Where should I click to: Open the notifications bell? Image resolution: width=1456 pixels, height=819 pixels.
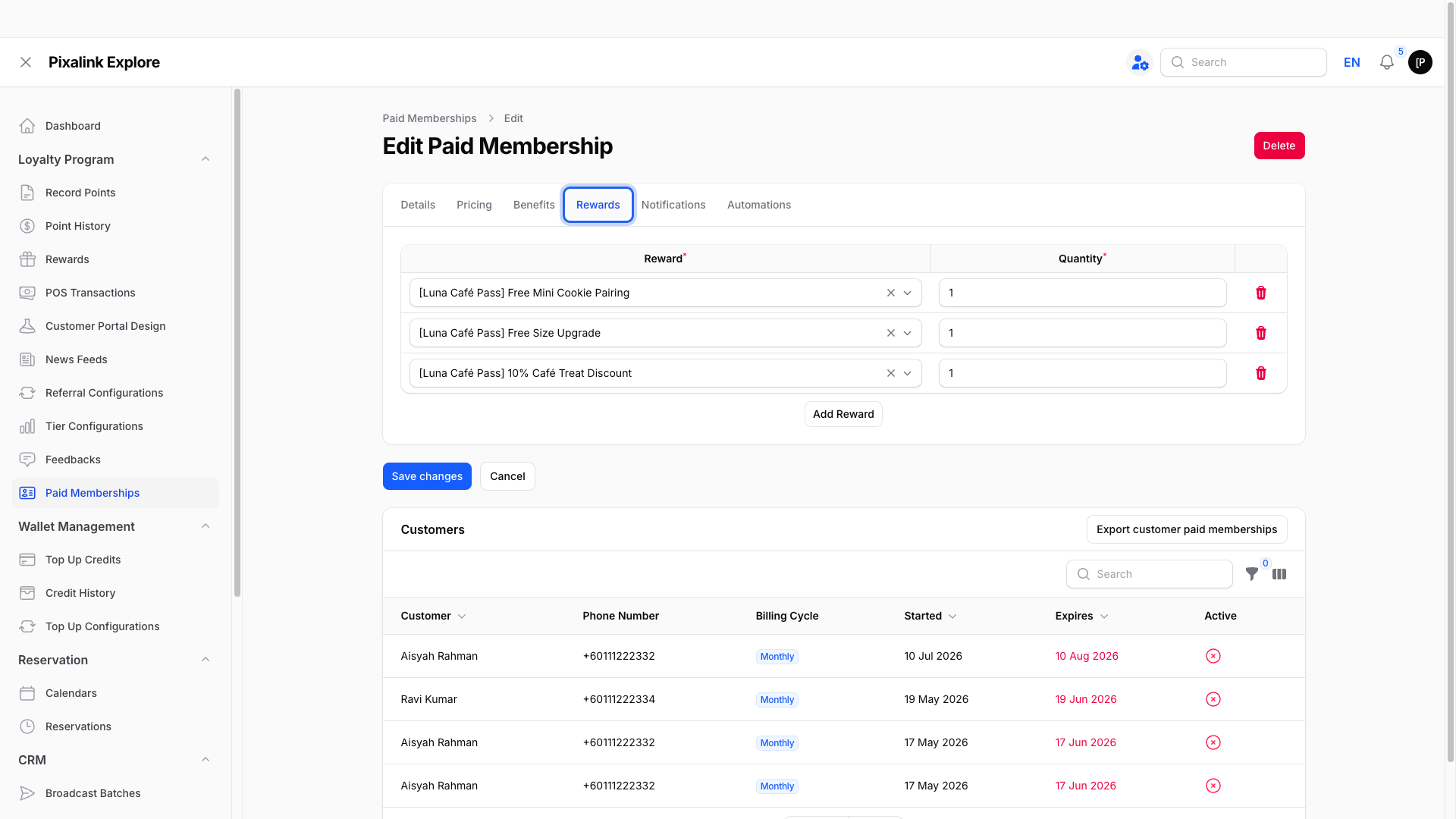[x=1387, y=62]
